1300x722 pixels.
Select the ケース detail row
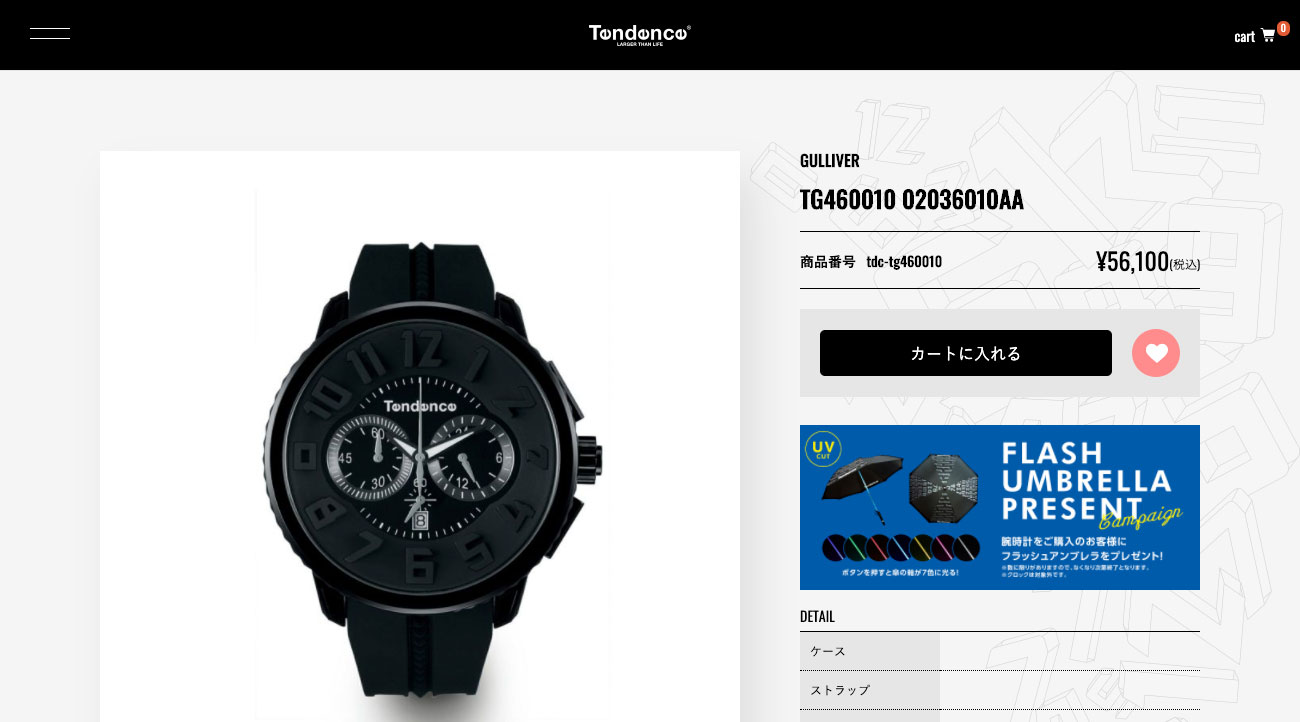pyautogui.click(x=1000, y=651)
